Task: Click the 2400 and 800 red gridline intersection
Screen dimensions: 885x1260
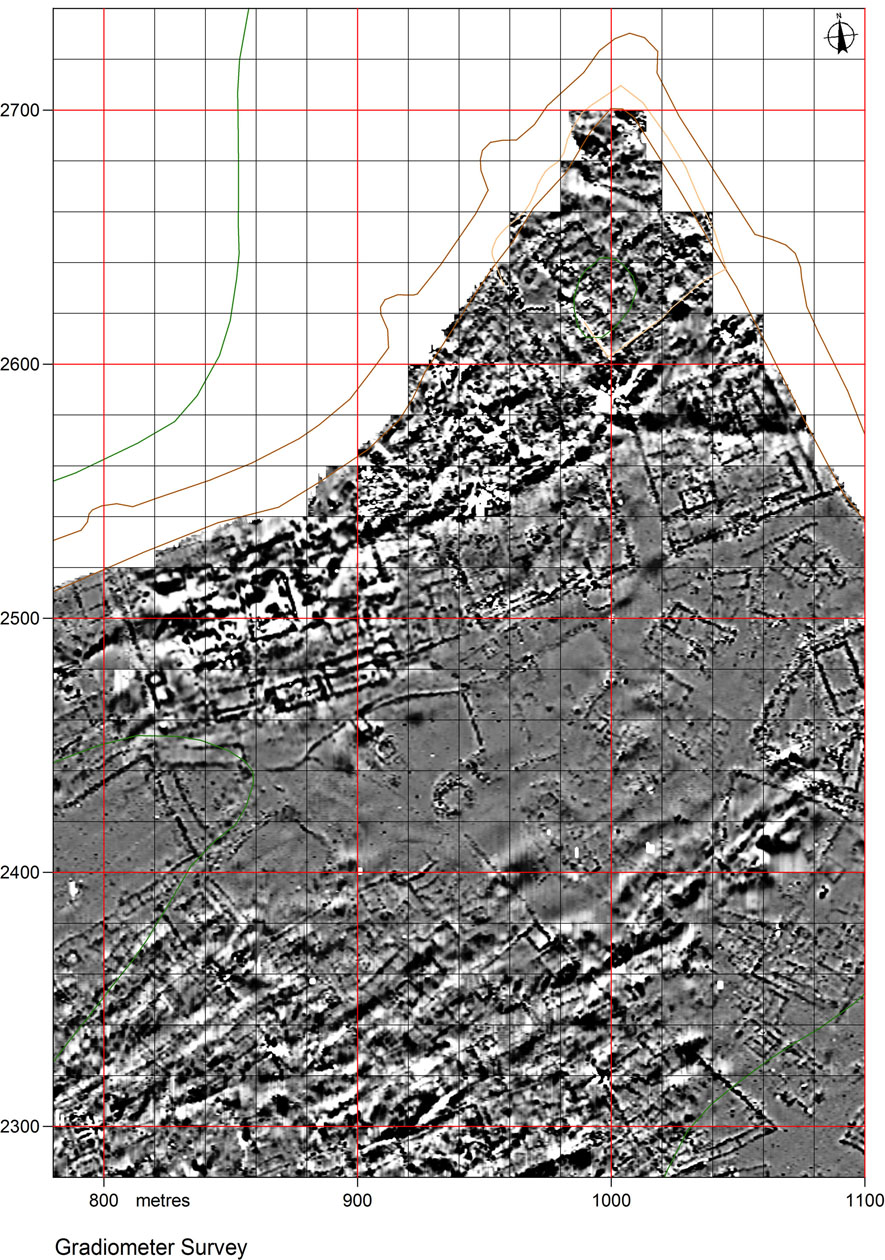Action: pos(104,873)
